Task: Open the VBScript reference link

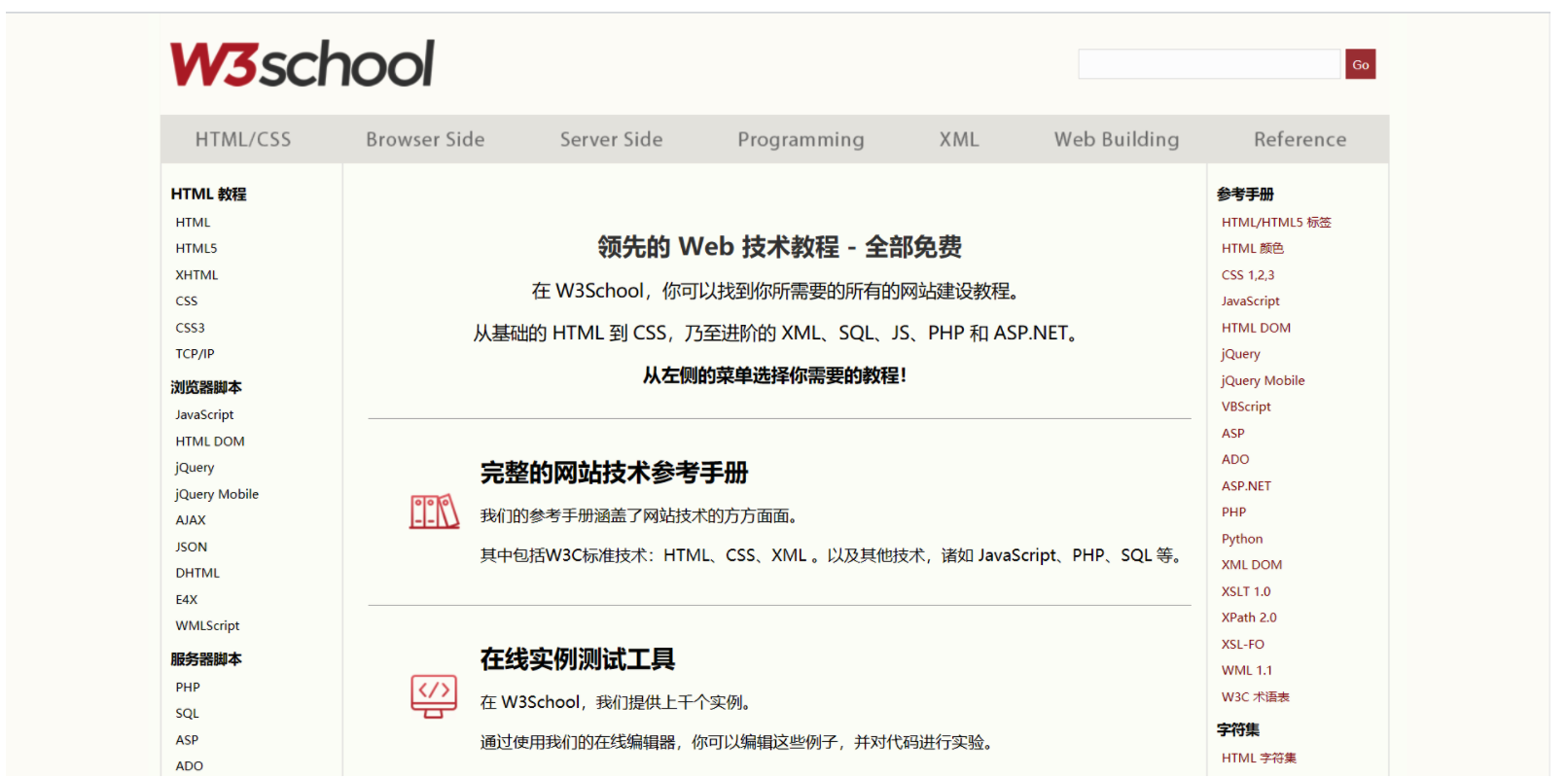Action: coord(1246,407)
